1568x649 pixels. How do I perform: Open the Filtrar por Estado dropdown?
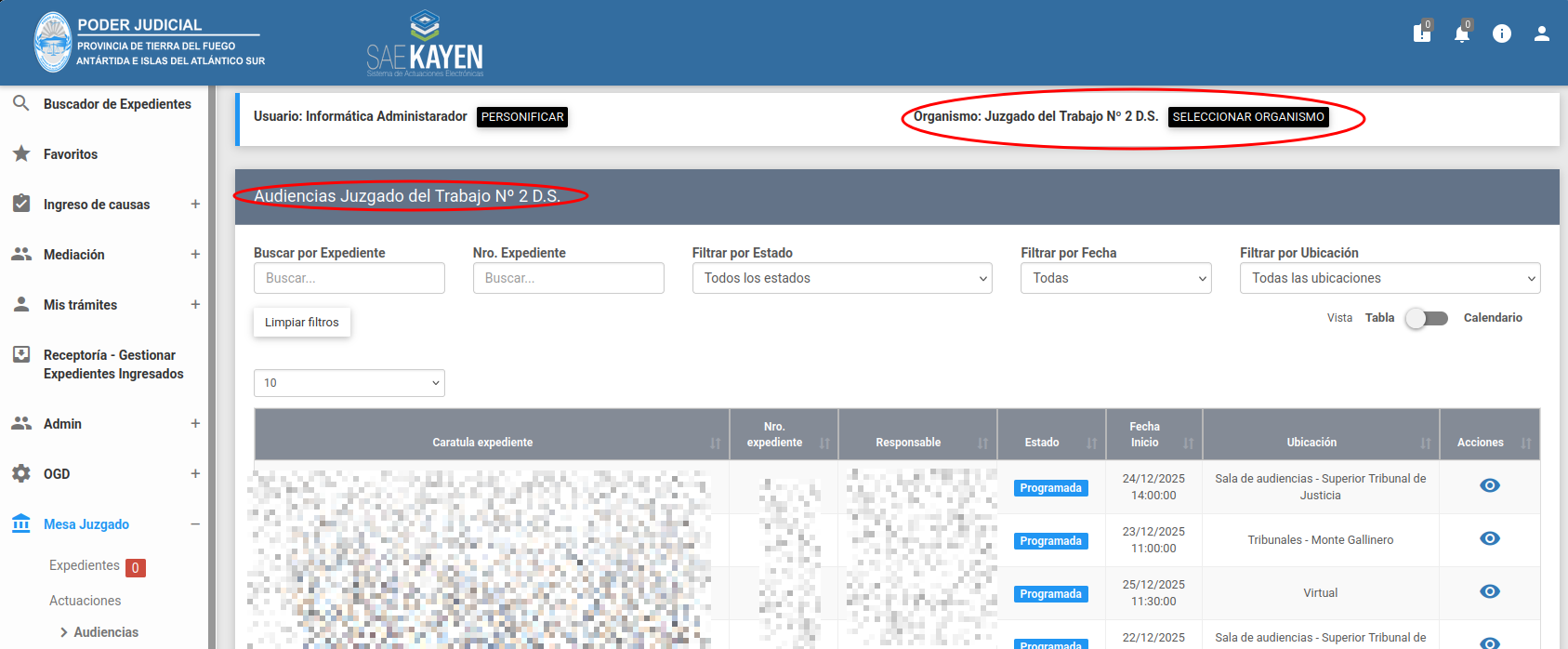pyautogui.click(x=841, y=278)
